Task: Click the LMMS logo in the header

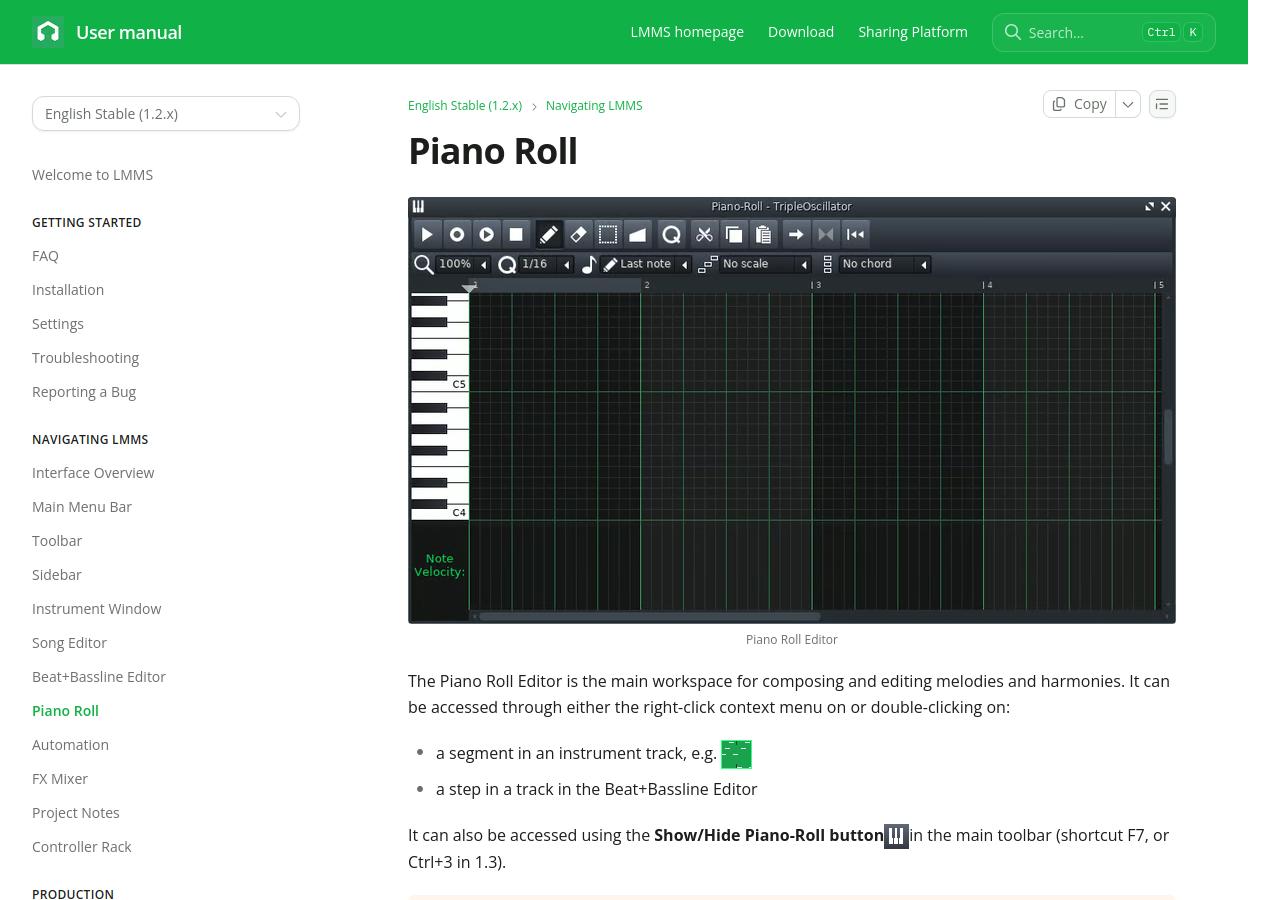Action: [48, 32]
